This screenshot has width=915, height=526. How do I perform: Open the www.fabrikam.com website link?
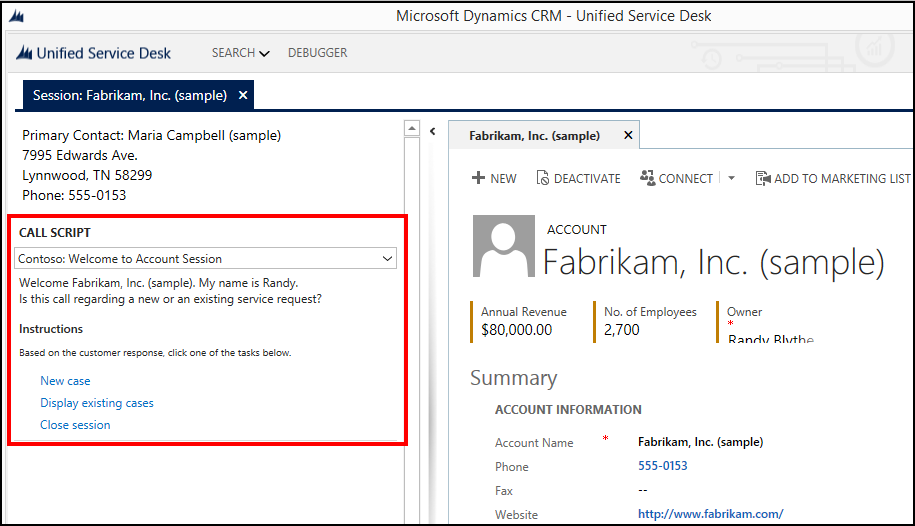pyautogui.click(x=710, y=515)
